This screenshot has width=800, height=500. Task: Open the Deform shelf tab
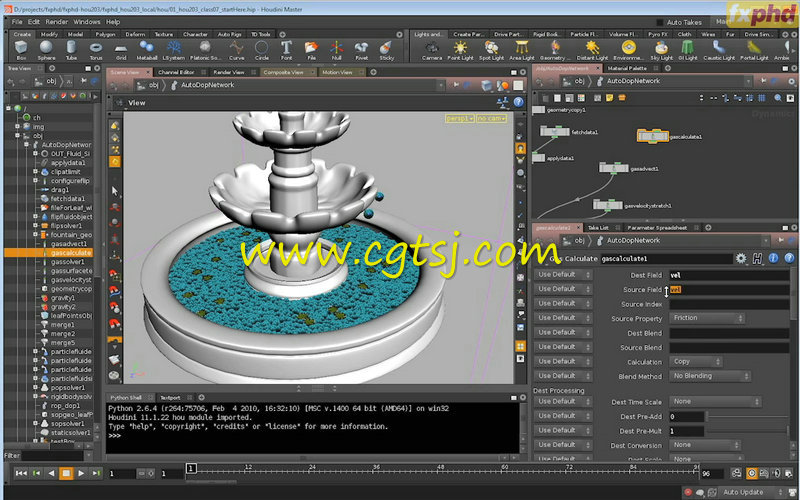pyautogui.click(x=135, y=34)
